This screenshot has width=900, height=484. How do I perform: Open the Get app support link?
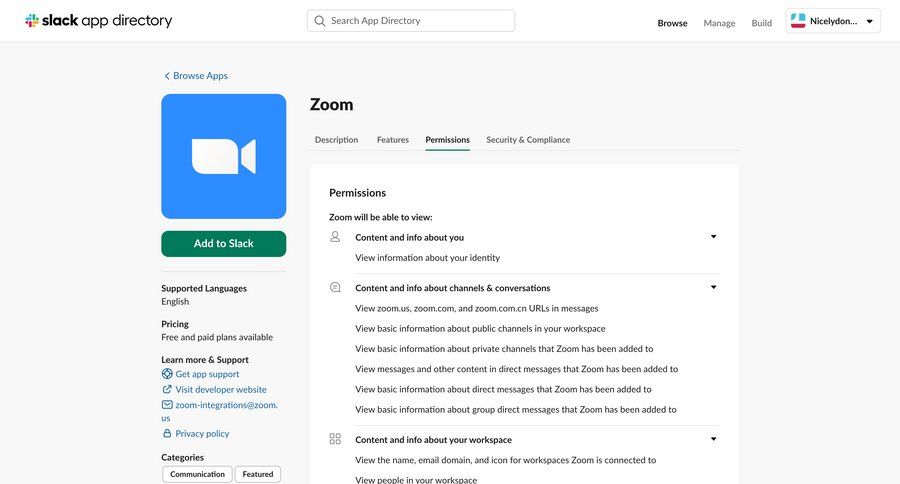tap(207, 374)
